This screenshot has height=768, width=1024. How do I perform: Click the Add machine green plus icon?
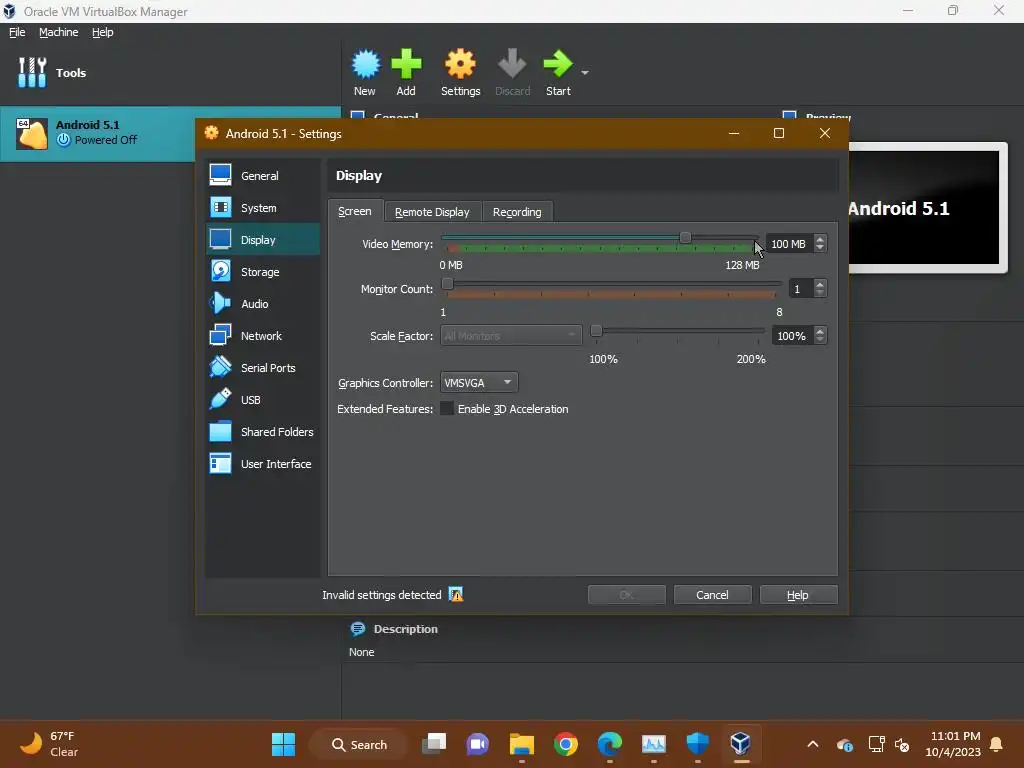[406, 64]
